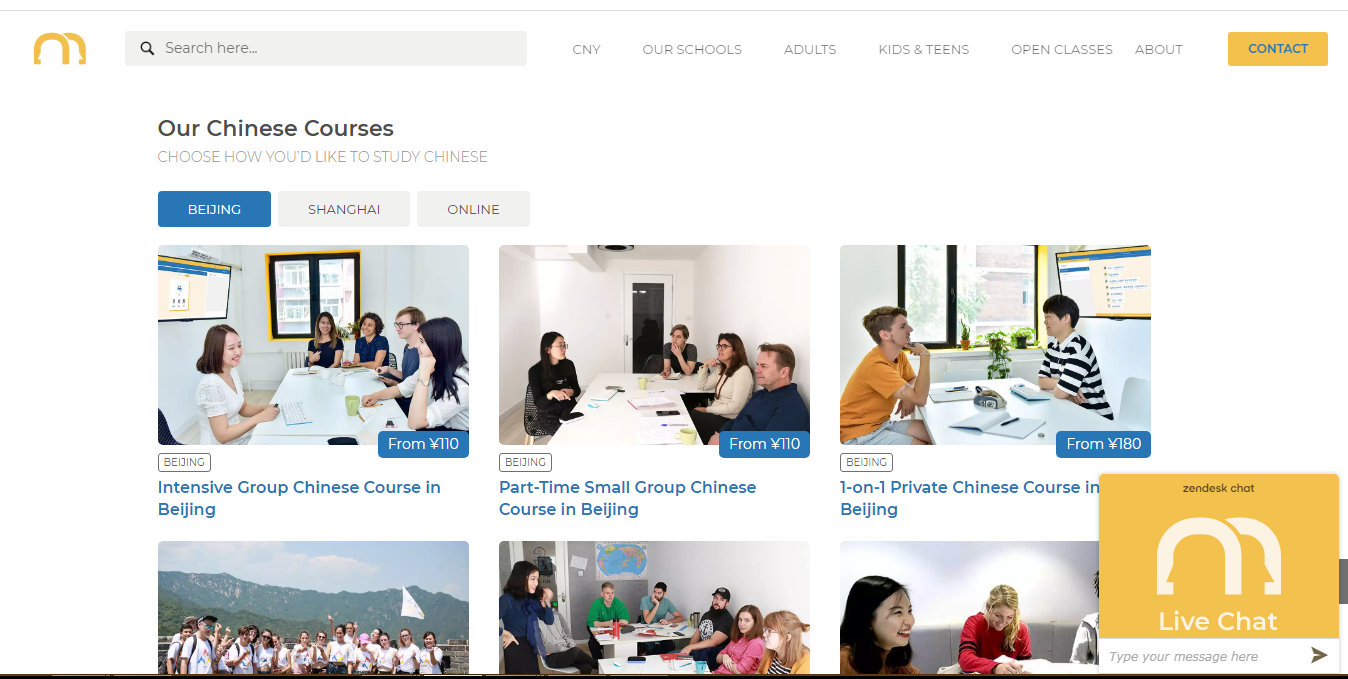Viewport: 1348px width, 679px height.
Task: Open Part-Time Small Group Chinese Course link
Action: click(627, 498)
